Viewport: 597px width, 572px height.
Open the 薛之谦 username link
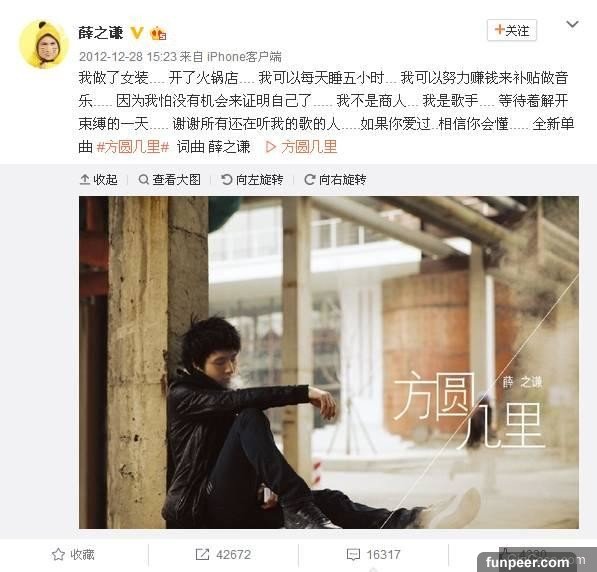(x=101, y=33)
